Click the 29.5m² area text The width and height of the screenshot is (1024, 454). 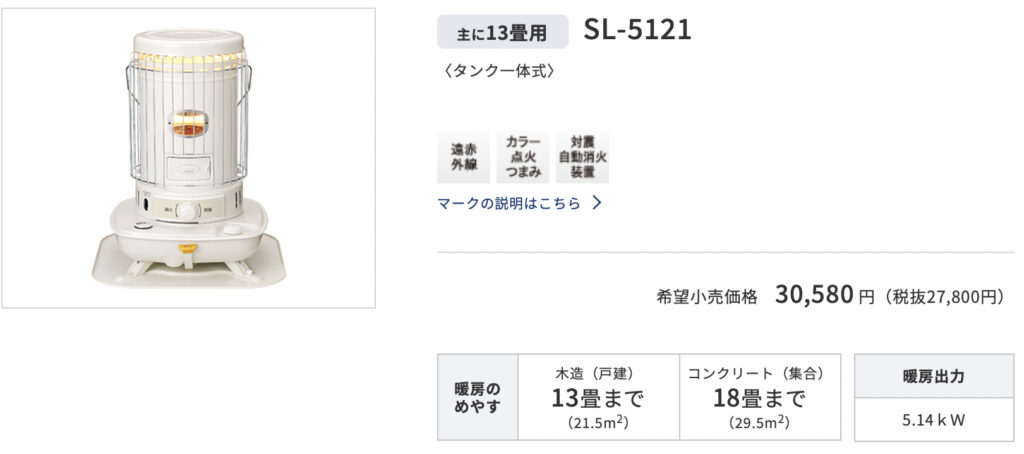click(760, 423)
